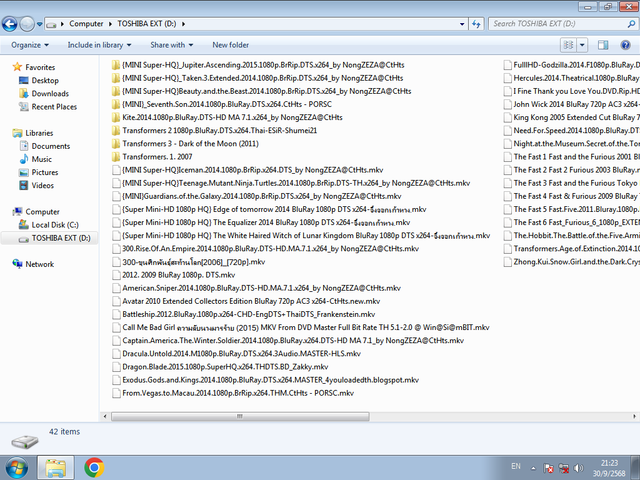Click the taskbar volume speaker icon

click(578, 468)
